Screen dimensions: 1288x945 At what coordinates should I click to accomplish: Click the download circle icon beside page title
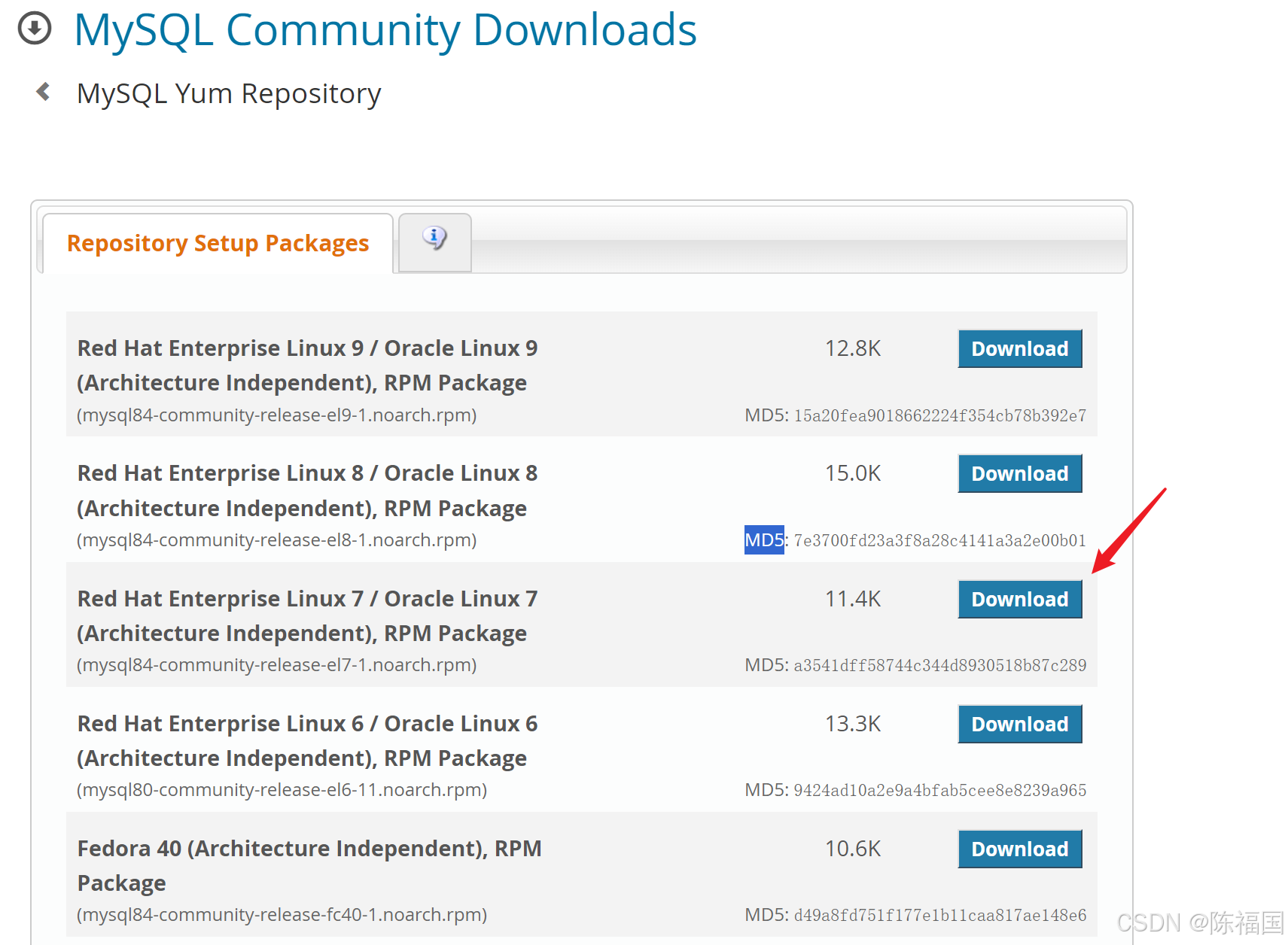[x=35, y=29]
